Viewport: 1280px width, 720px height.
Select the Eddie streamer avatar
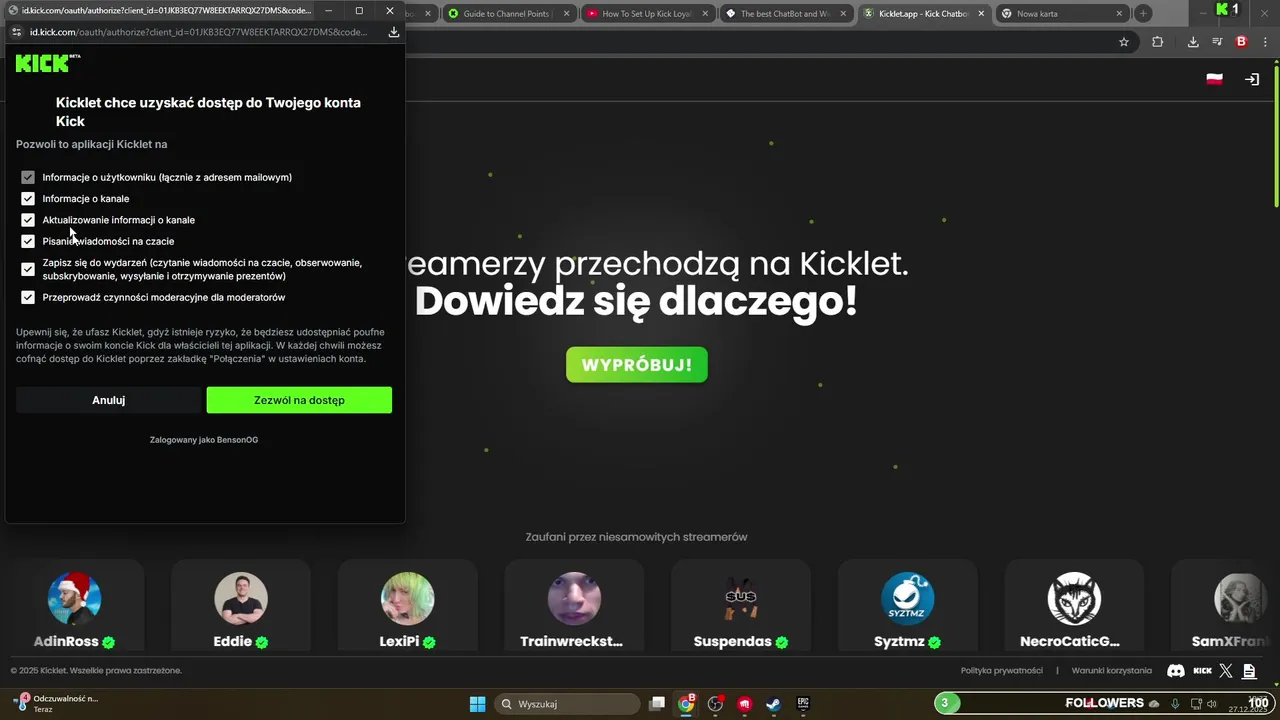pos(241,599)
